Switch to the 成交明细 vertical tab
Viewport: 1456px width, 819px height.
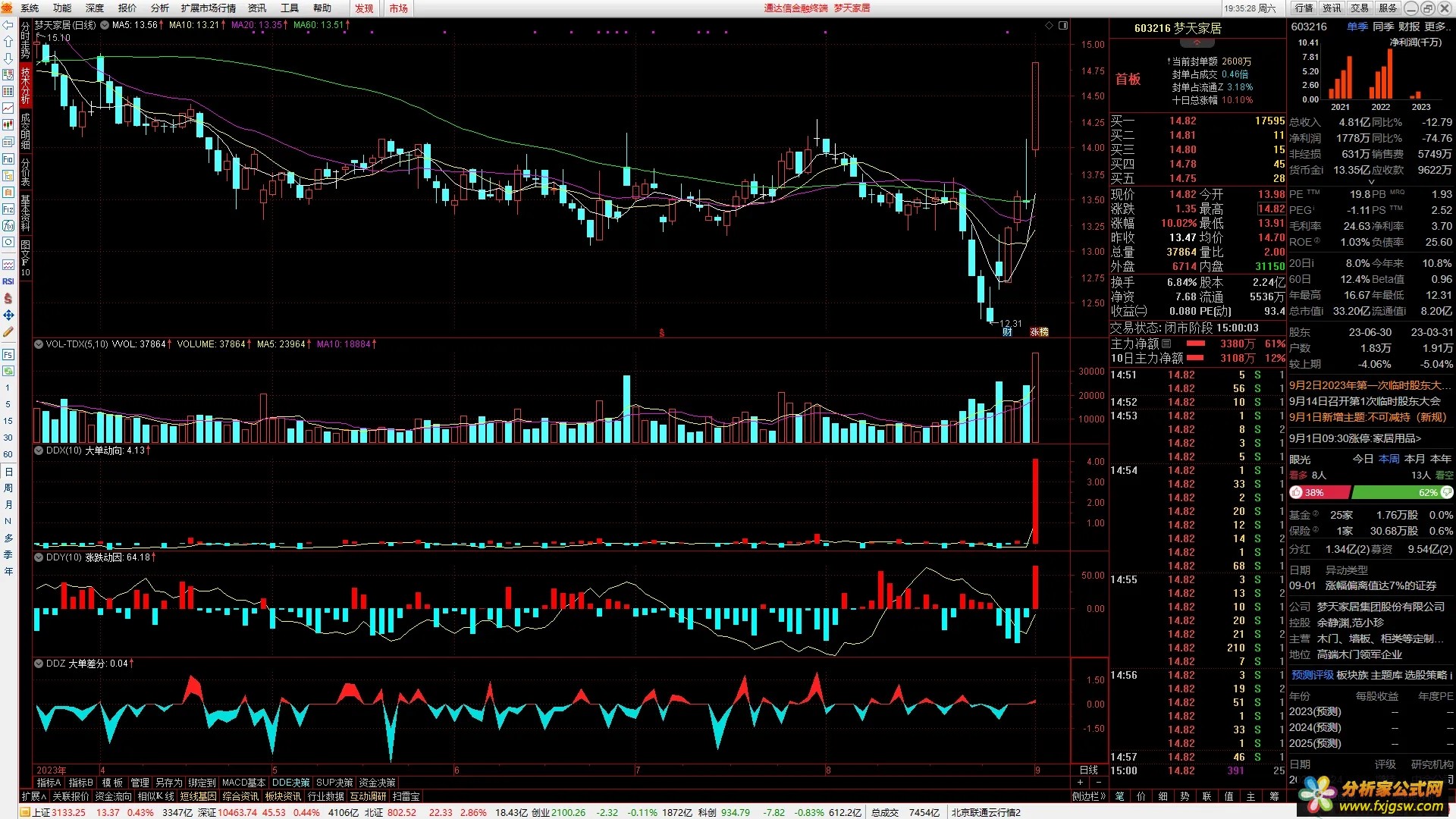click(26, 130)
